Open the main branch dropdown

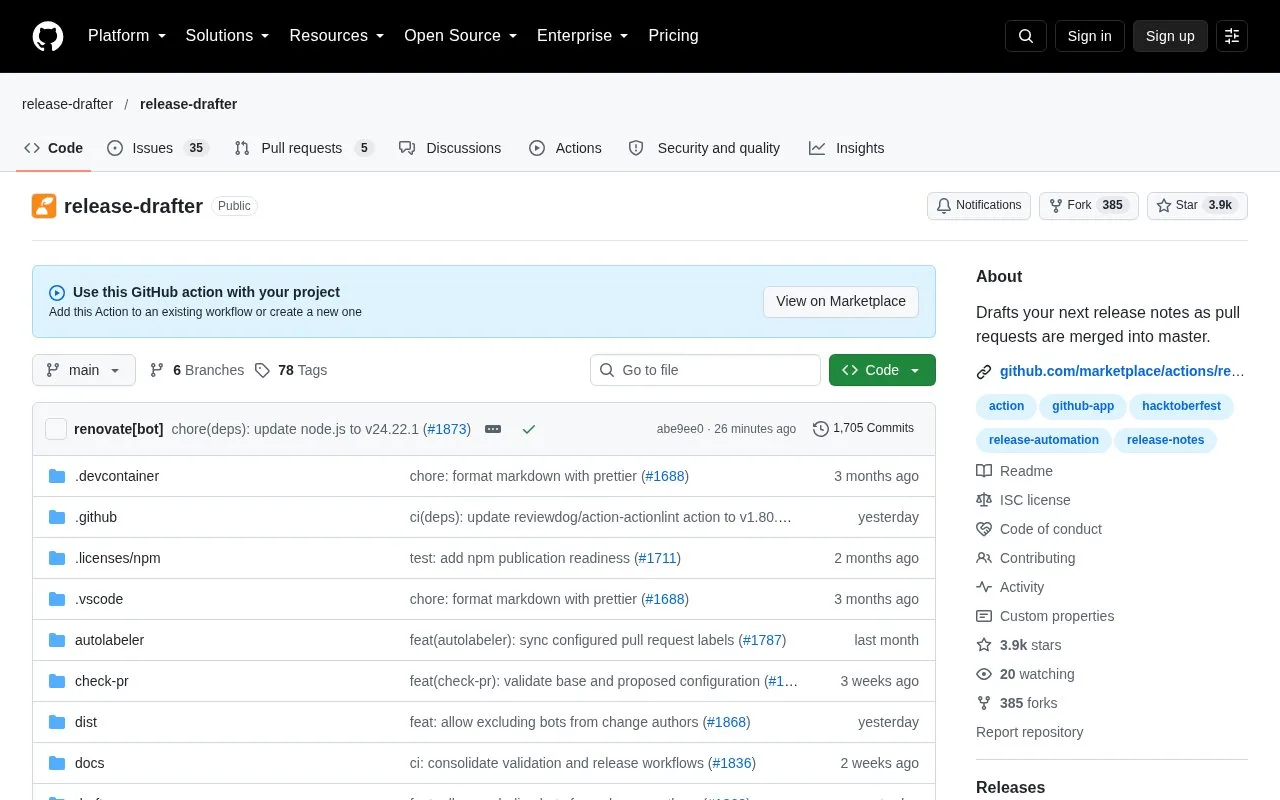83,370
